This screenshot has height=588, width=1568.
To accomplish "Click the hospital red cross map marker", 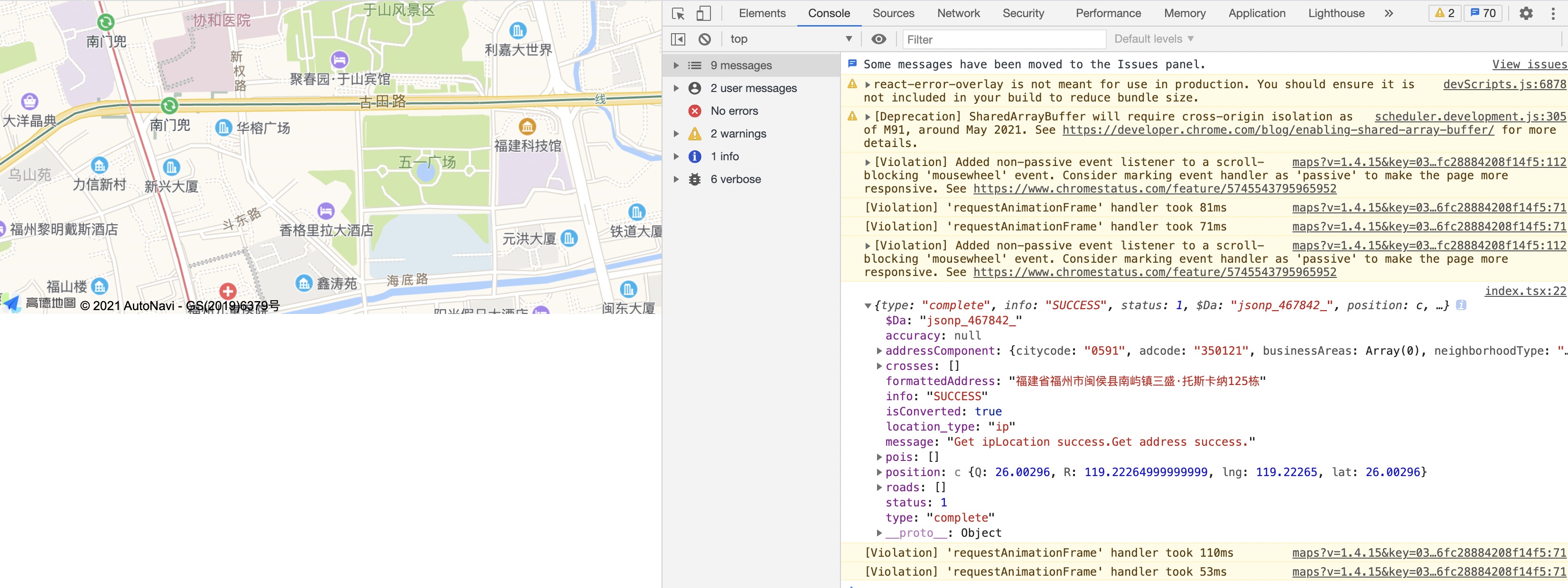I will coord(228,291).
